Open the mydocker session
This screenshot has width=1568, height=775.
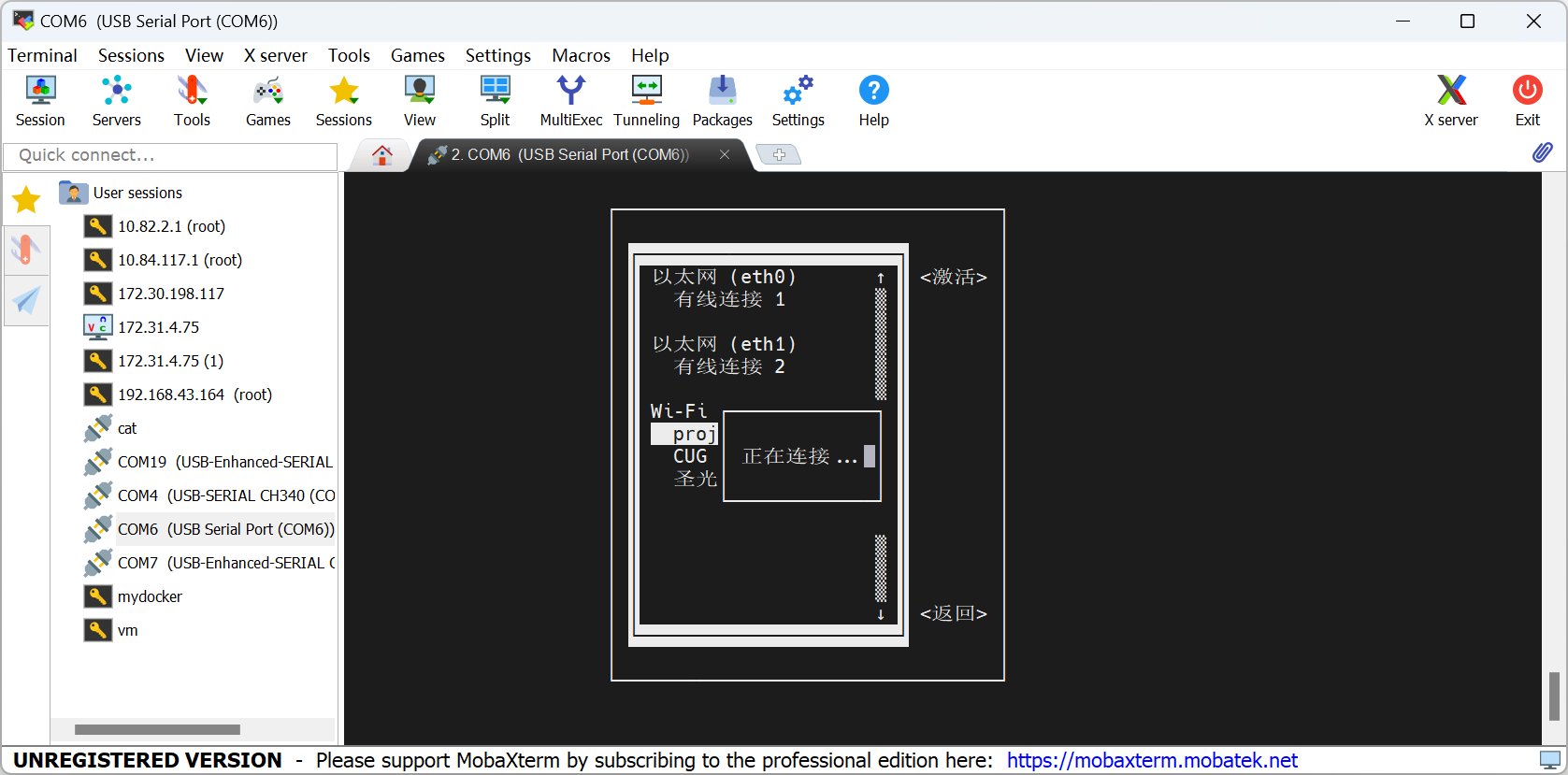[134, 596]
